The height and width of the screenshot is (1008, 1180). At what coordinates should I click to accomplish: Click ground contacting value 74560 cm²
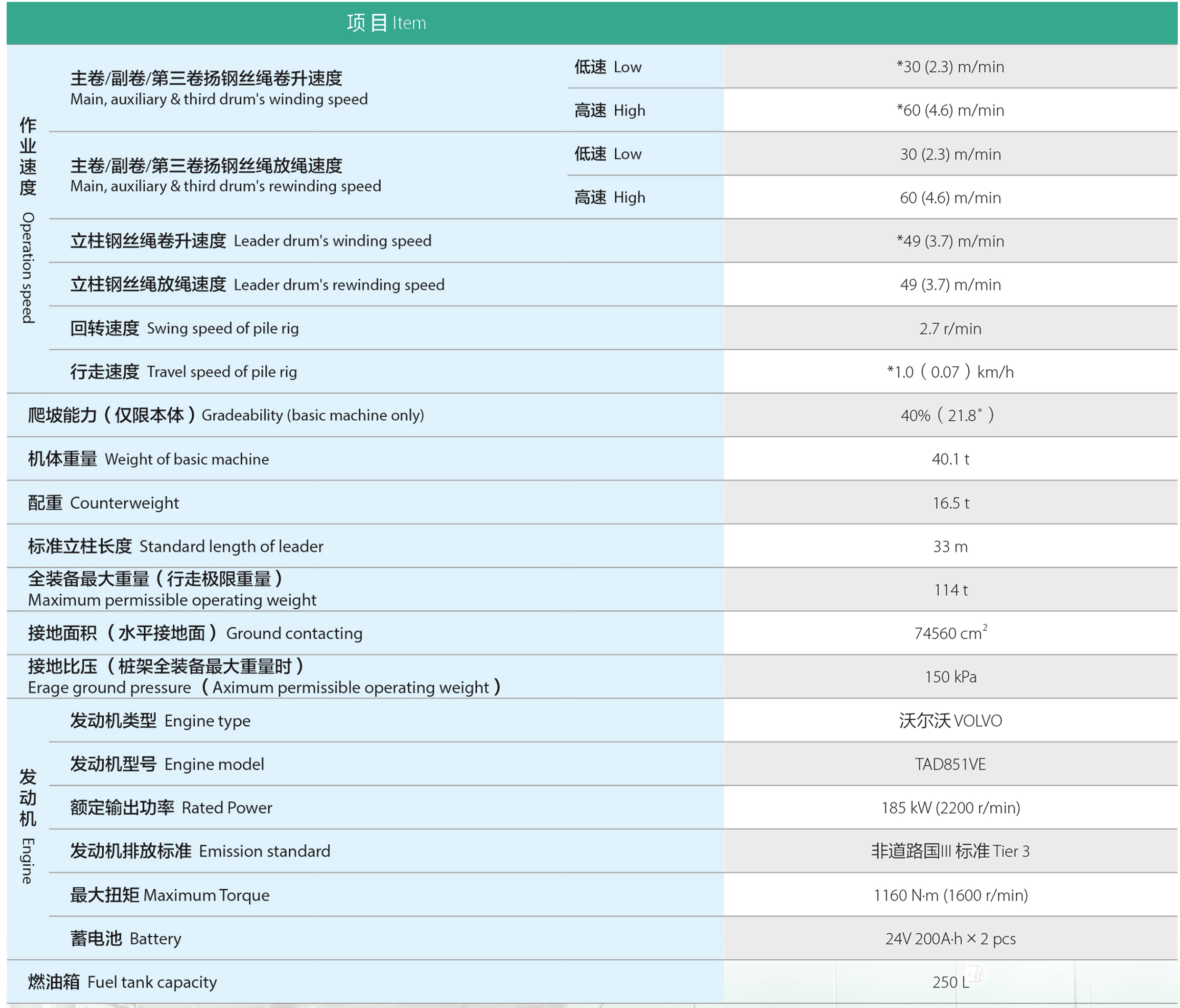[x=950, y=633]
